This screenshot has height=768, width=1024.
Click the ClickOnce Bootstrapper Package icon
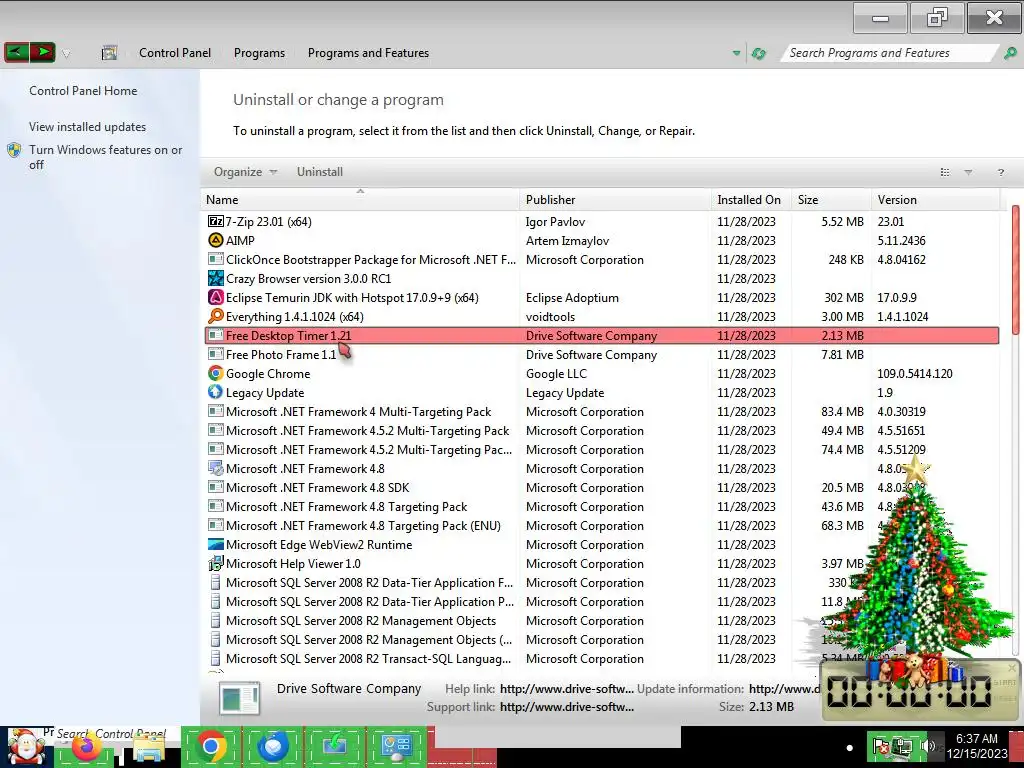[x=216, y=259]
